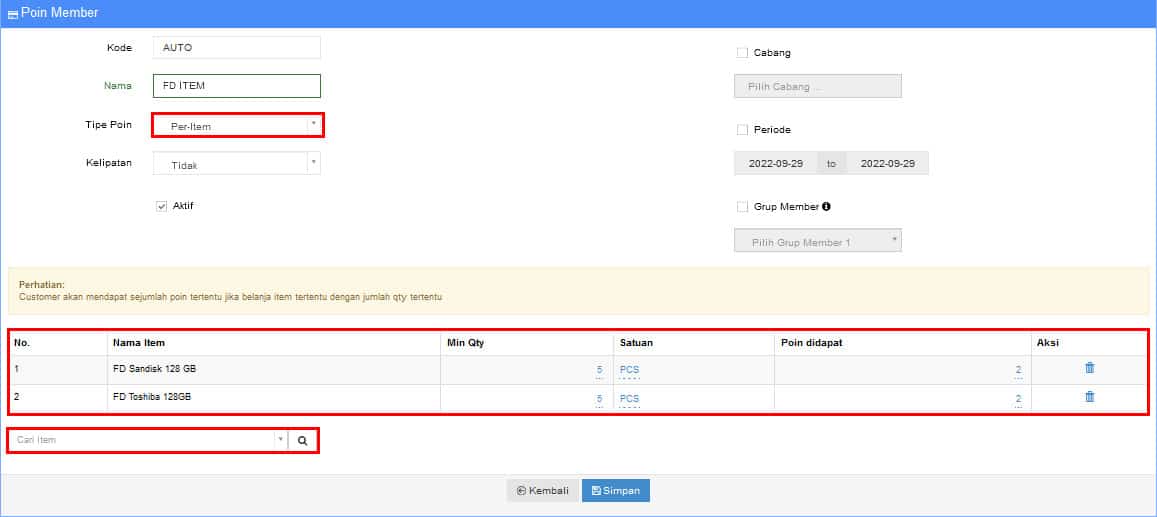
Task: Click the Grup Member info icon
Action: point(826,207)
